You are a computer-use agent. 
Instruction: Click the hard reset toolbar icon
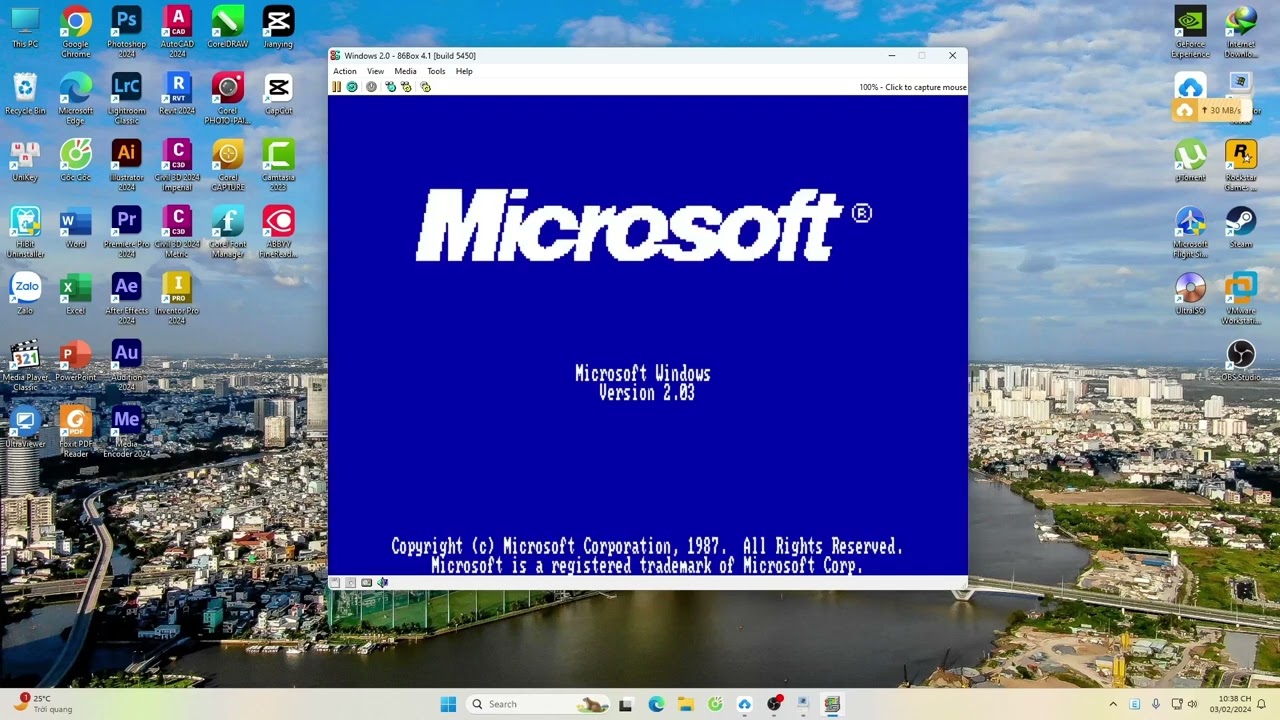pyautogui.click(x=352, y=87)
